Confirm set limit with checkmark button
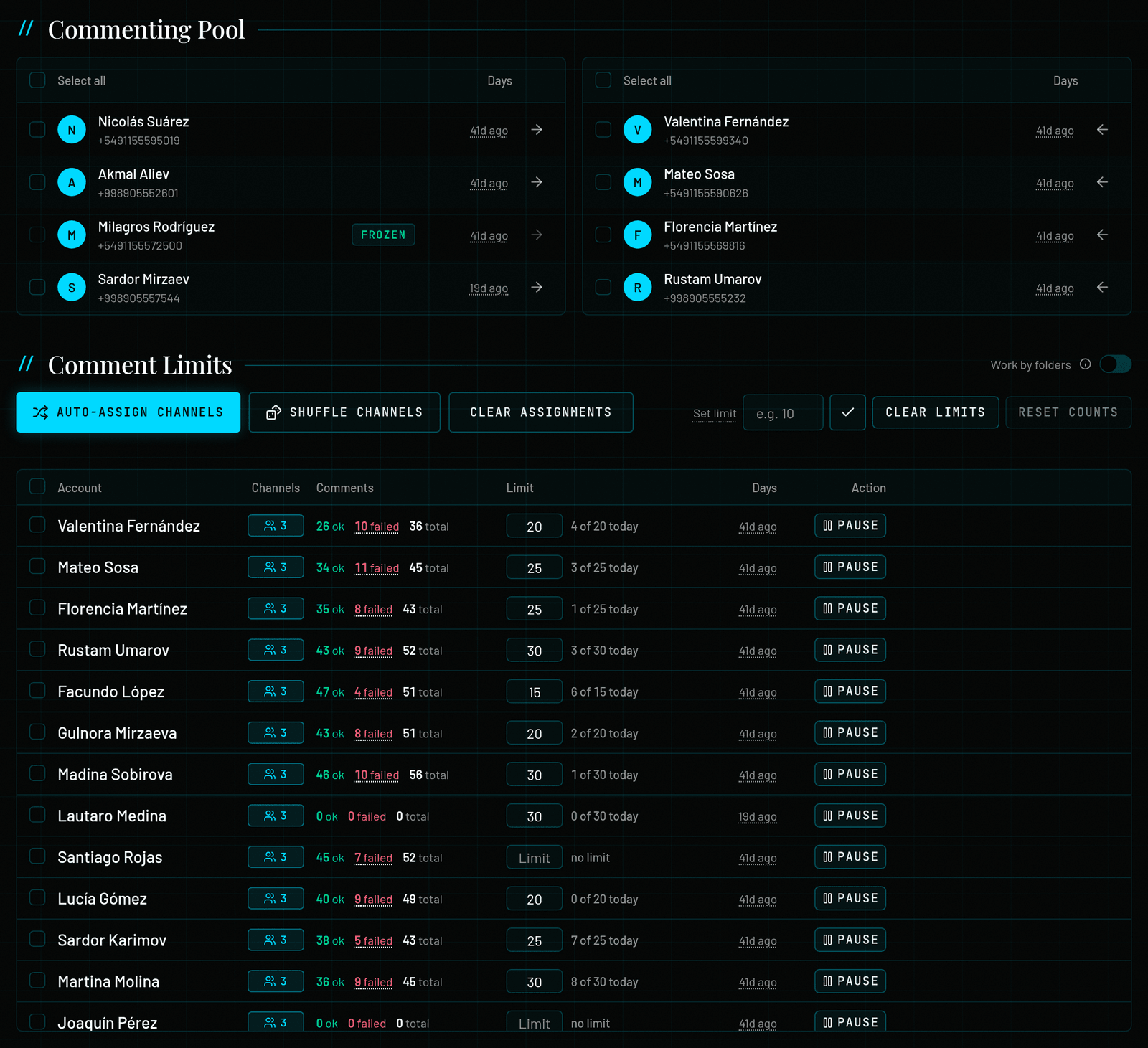The height and width of the screenshot is (1048, 1148). tap(847, 412)
